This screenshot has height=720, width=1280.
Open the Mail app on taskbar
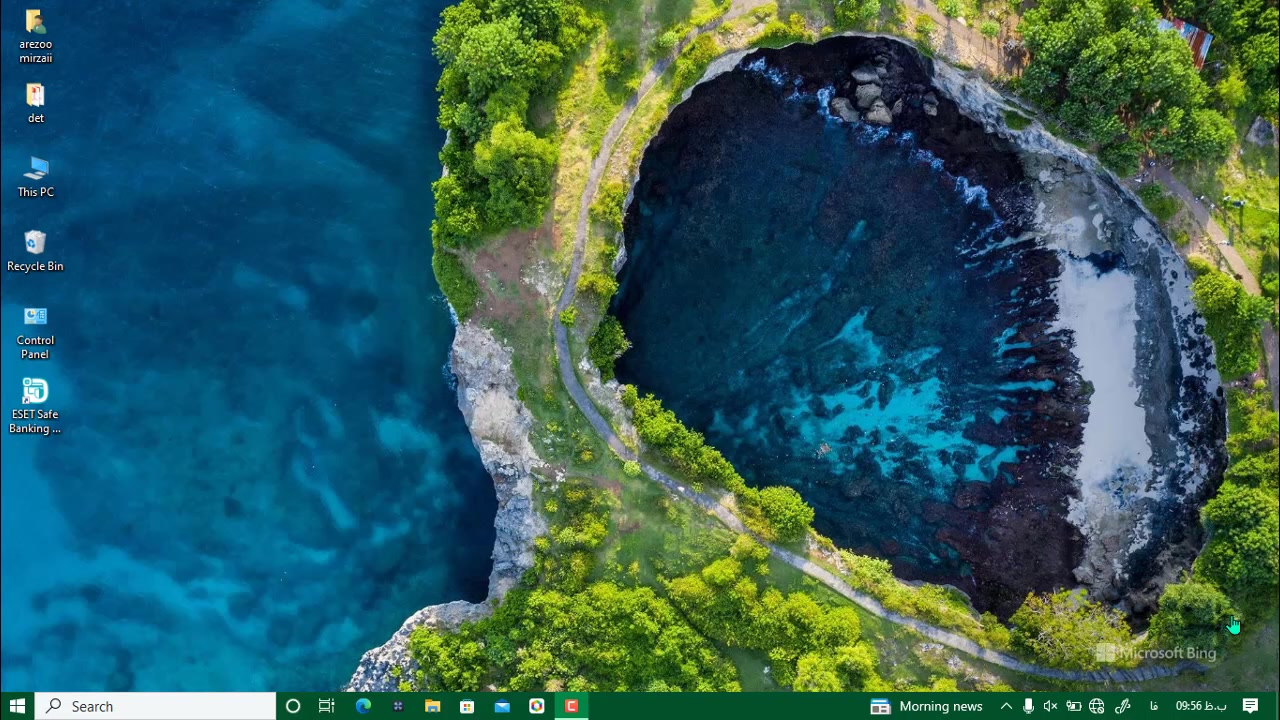click(502, 706)
